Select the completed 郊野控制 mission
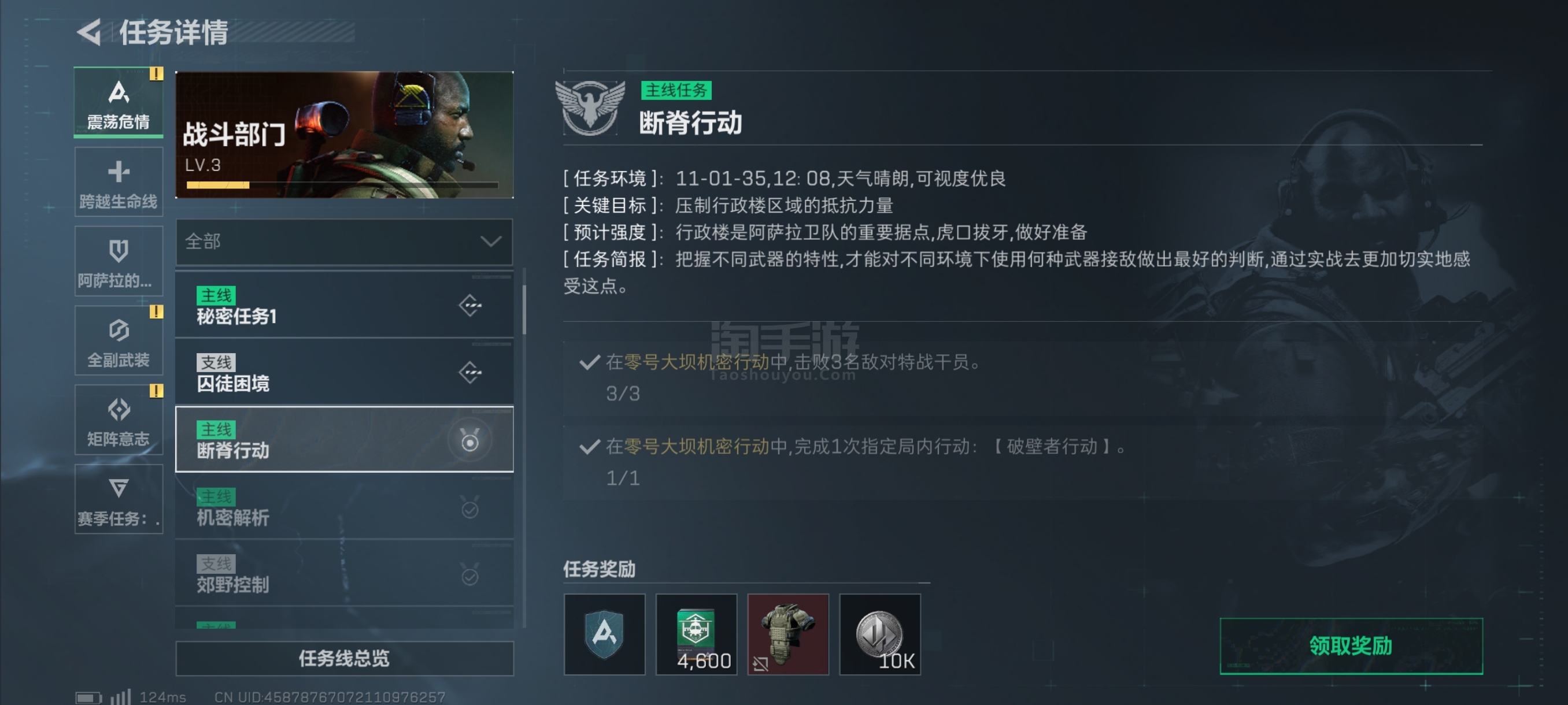This screenshot has height=705, width=1568. (344, 573)
